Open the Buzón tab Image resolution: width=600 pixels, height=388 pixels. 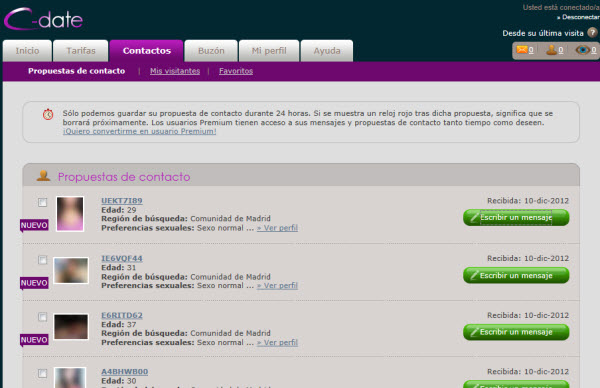tap(211, 51)
